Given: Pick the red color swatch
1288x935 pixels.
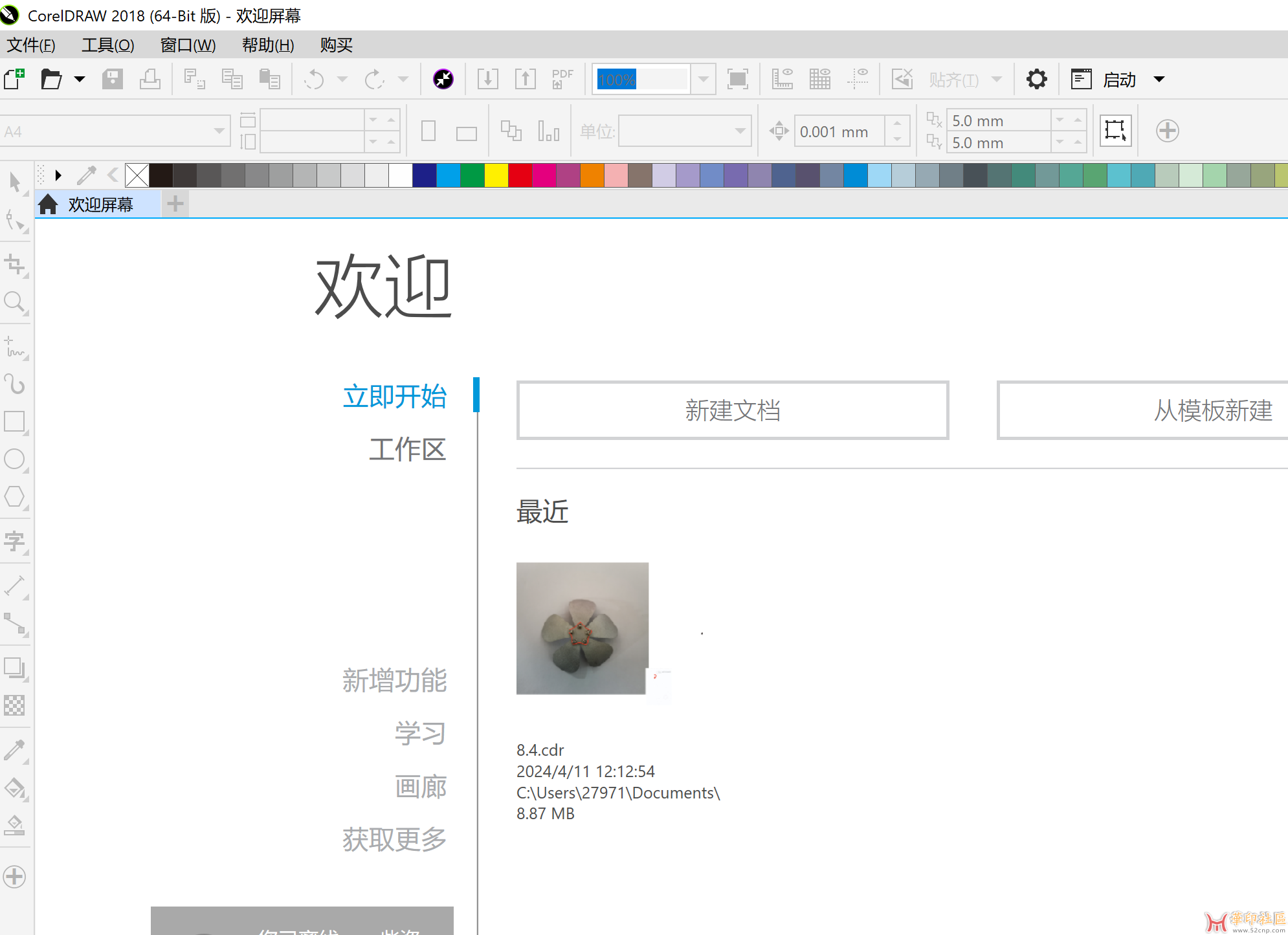Looking at the screenshot, I should coord(520,175).
